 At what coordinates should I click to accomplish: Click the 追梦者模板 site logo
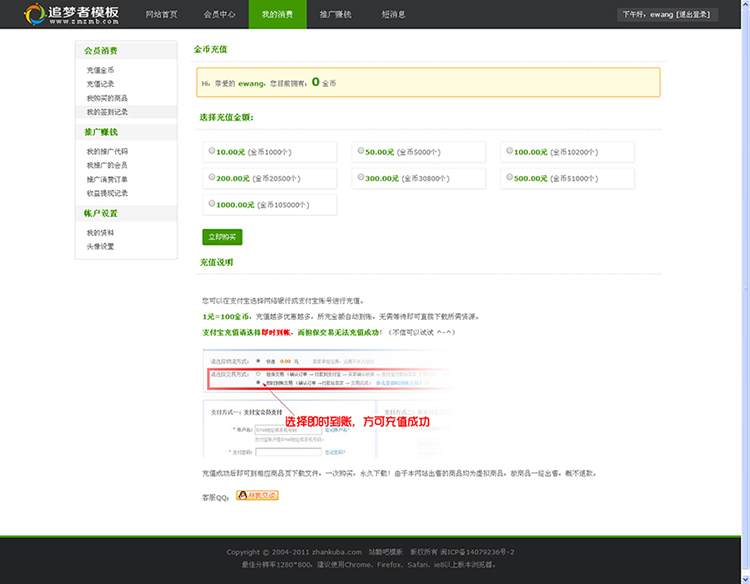(x=72, y=15)
